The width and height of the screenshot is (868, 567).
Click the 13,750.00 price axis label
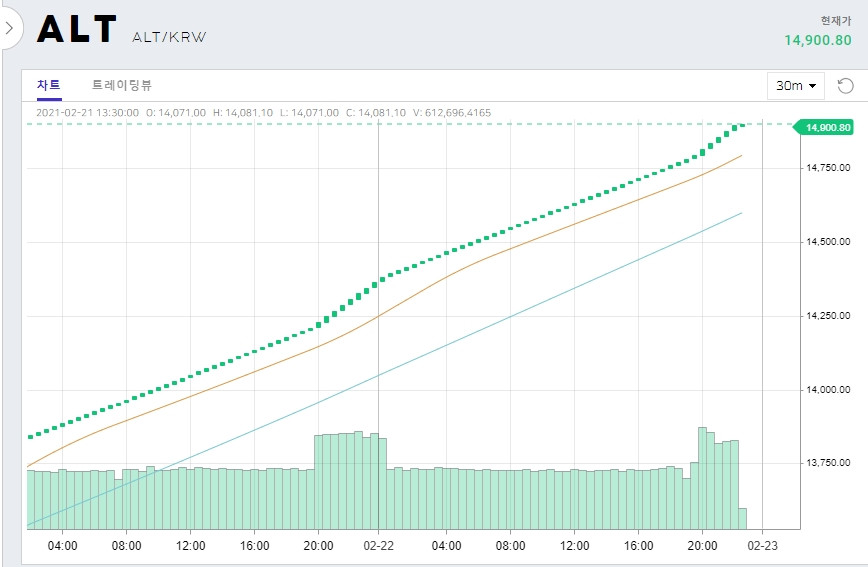(828, 463)
